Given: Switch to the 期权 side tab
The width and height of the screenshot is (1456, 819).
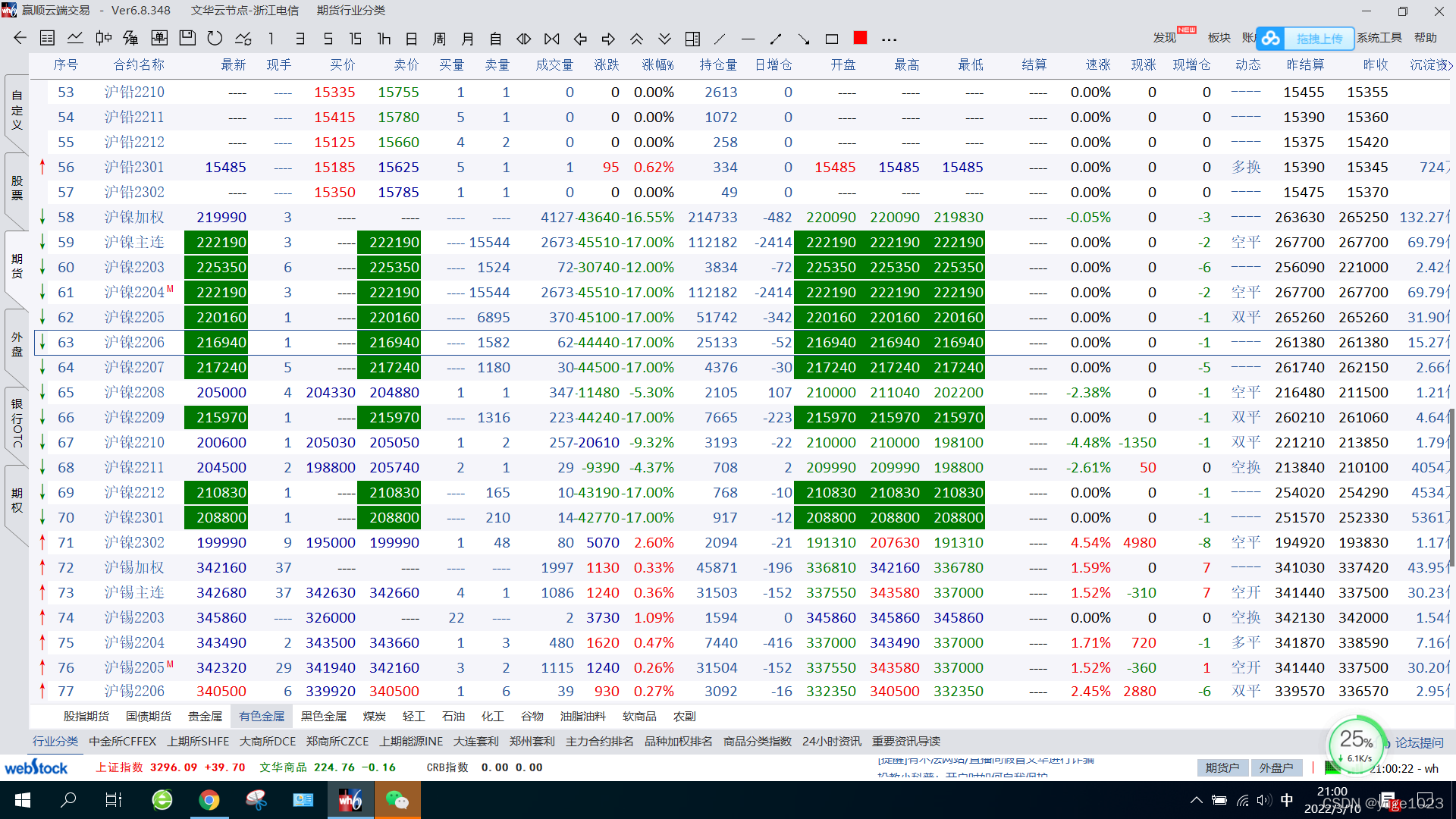Looking at the screenshot, I should pos(17,500).
